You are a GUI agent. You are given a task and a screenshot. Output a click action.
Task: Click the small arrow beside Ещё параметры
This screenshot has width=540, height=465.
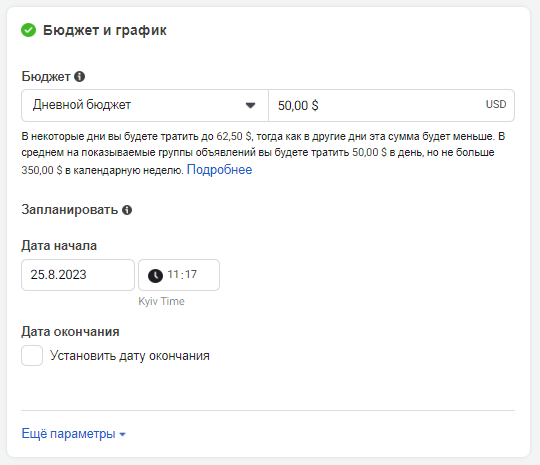tap(122, 435)
